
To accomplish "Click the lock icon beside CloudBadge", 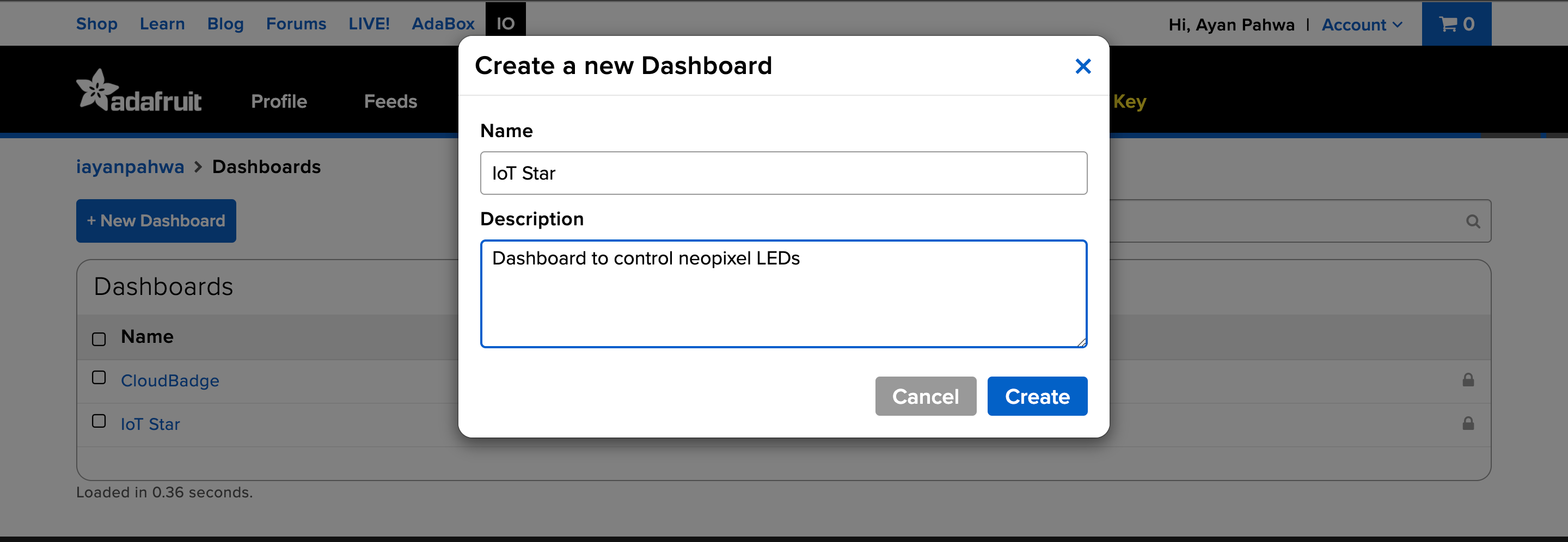I will (1468, 380).
